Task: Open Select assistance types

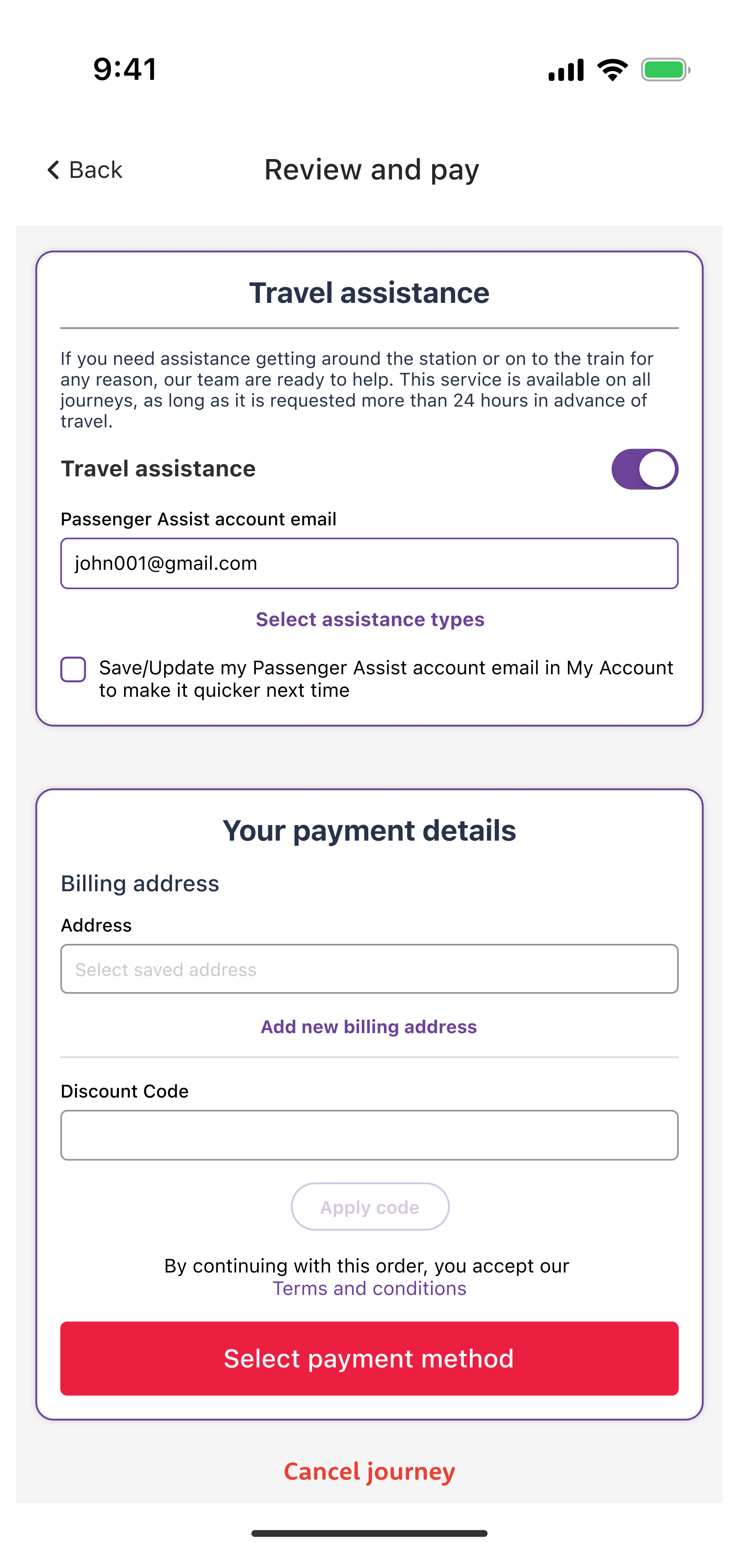Action: (x=369, y=619)
